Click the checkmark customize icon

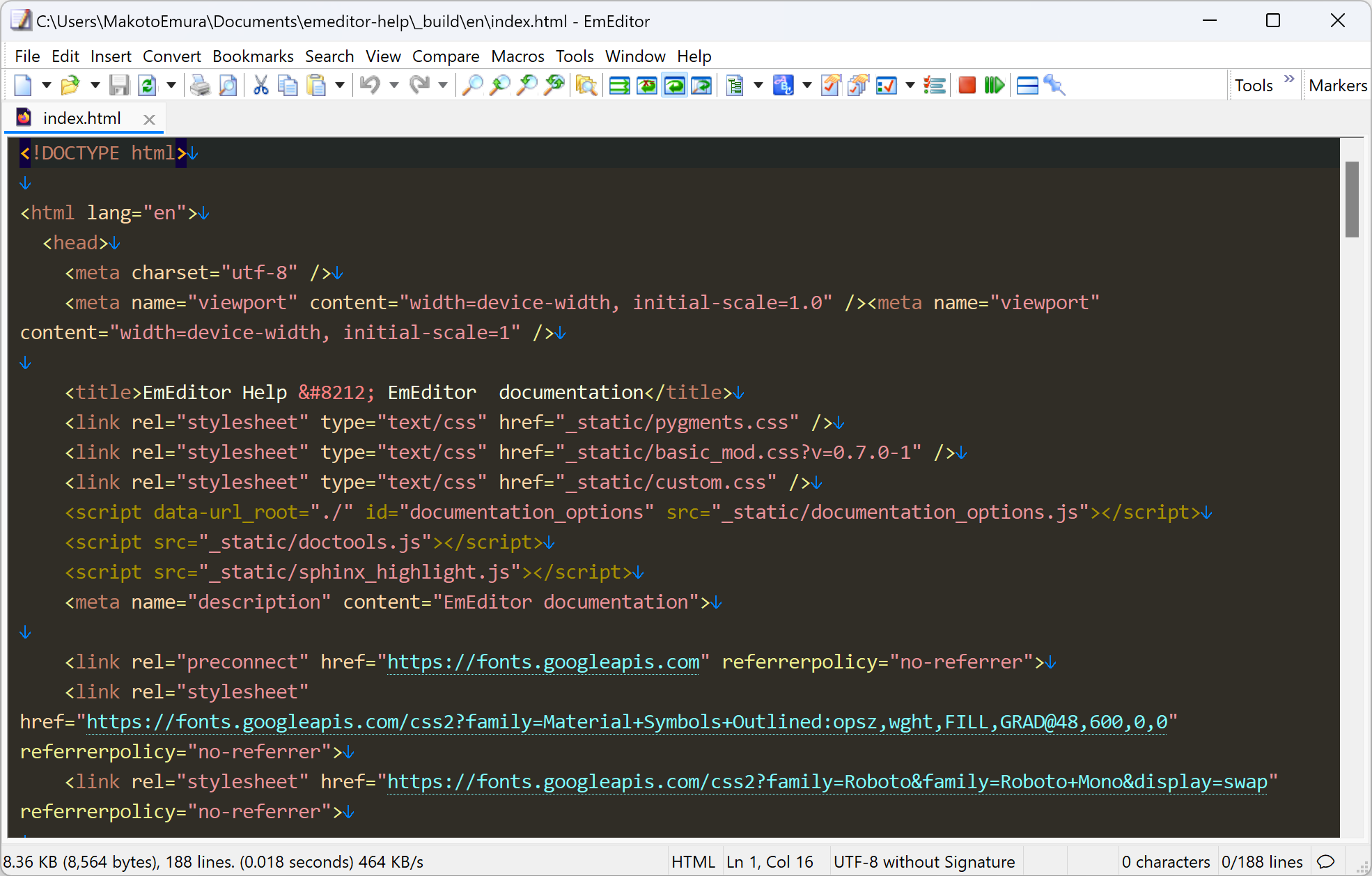point(887,86)
